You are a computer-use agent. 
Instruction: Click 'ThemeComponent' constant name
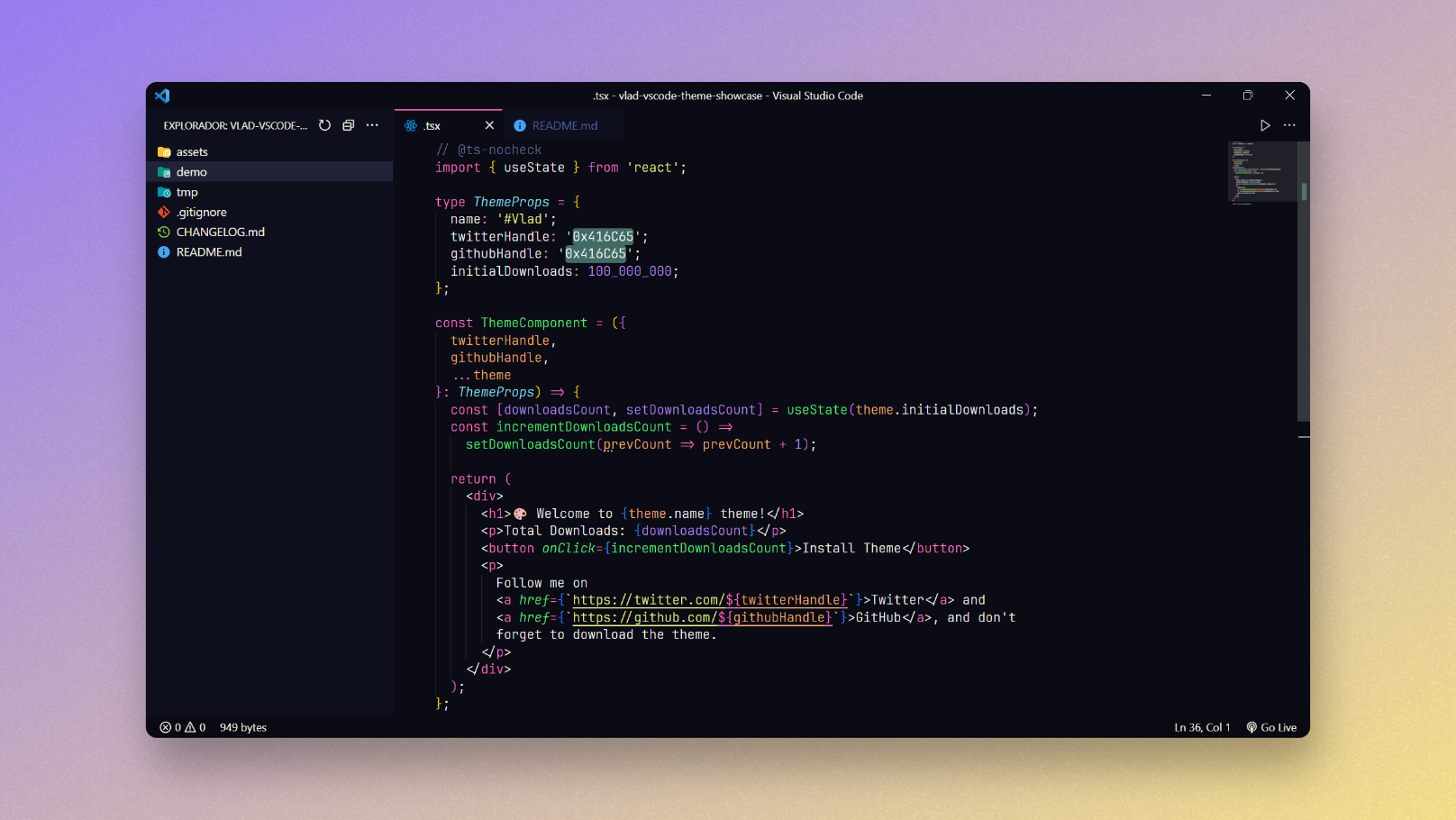[x=534, y=323]
